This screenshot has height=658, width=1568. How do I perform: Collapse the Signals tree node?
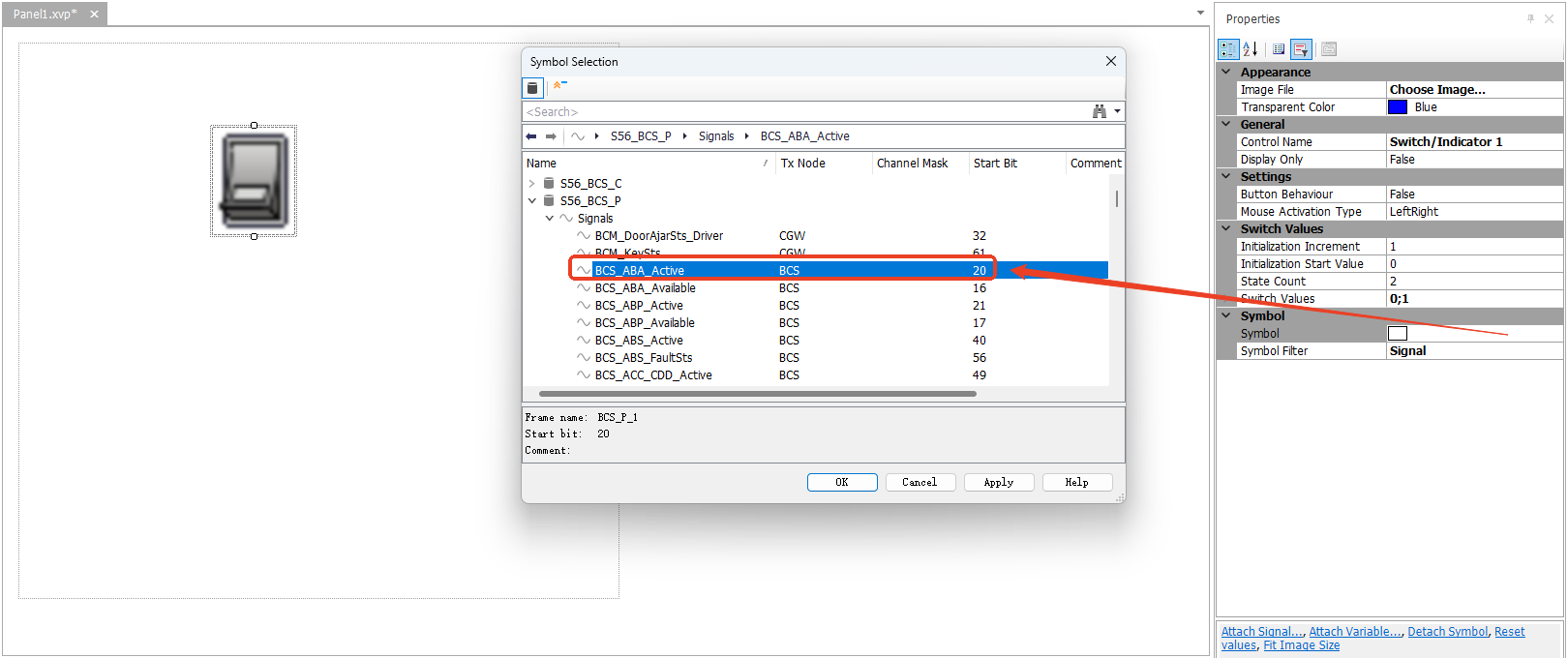549,218
